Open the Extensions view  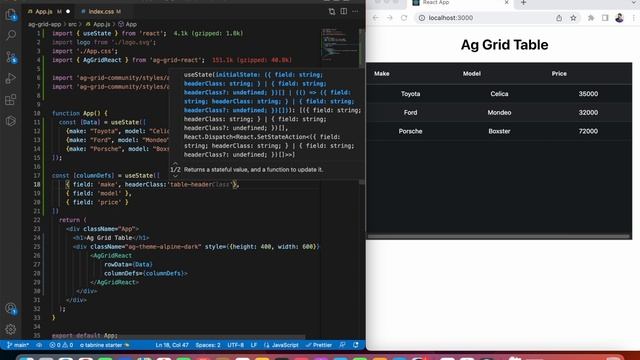[x=11, y=100]
